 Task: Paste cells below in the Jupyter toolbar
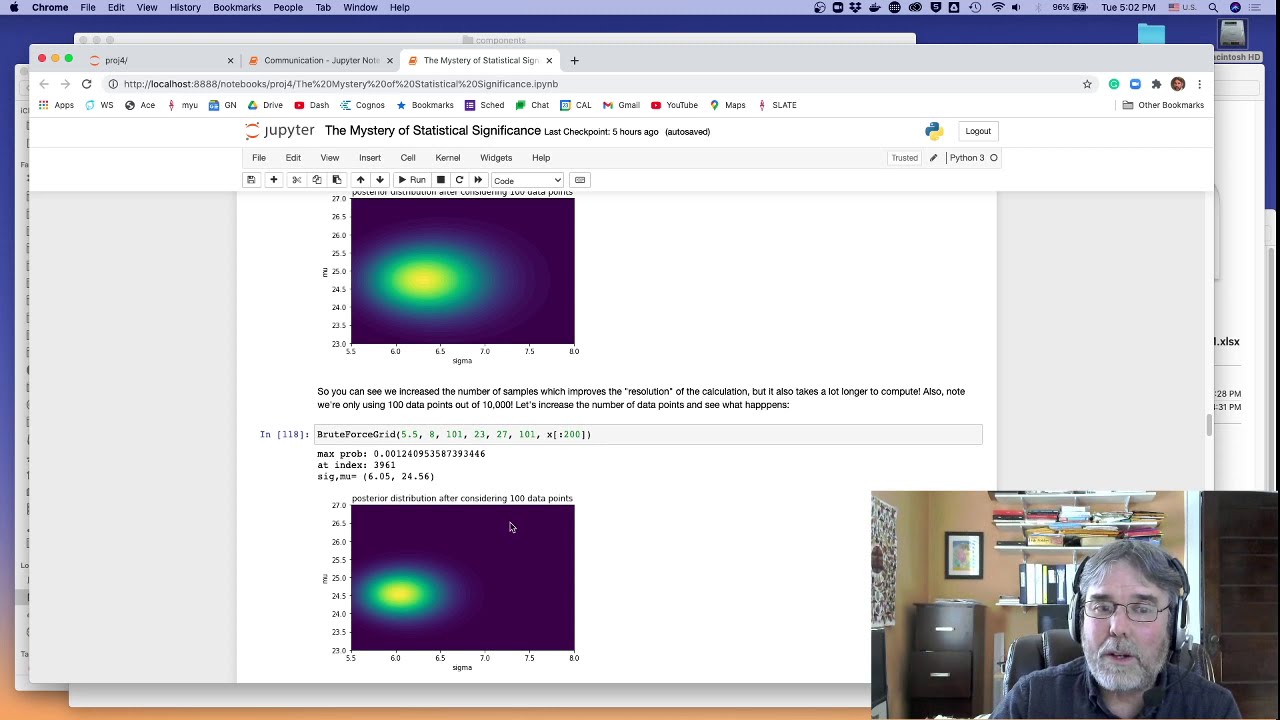(337, 180)
